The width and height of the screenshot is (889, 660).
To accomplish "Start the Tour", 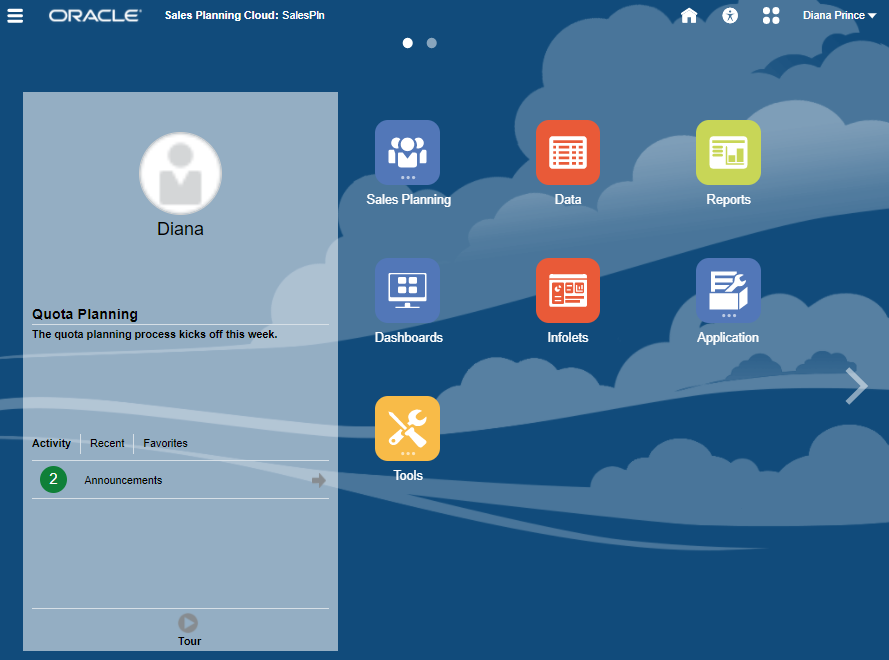I will [188, 623].
